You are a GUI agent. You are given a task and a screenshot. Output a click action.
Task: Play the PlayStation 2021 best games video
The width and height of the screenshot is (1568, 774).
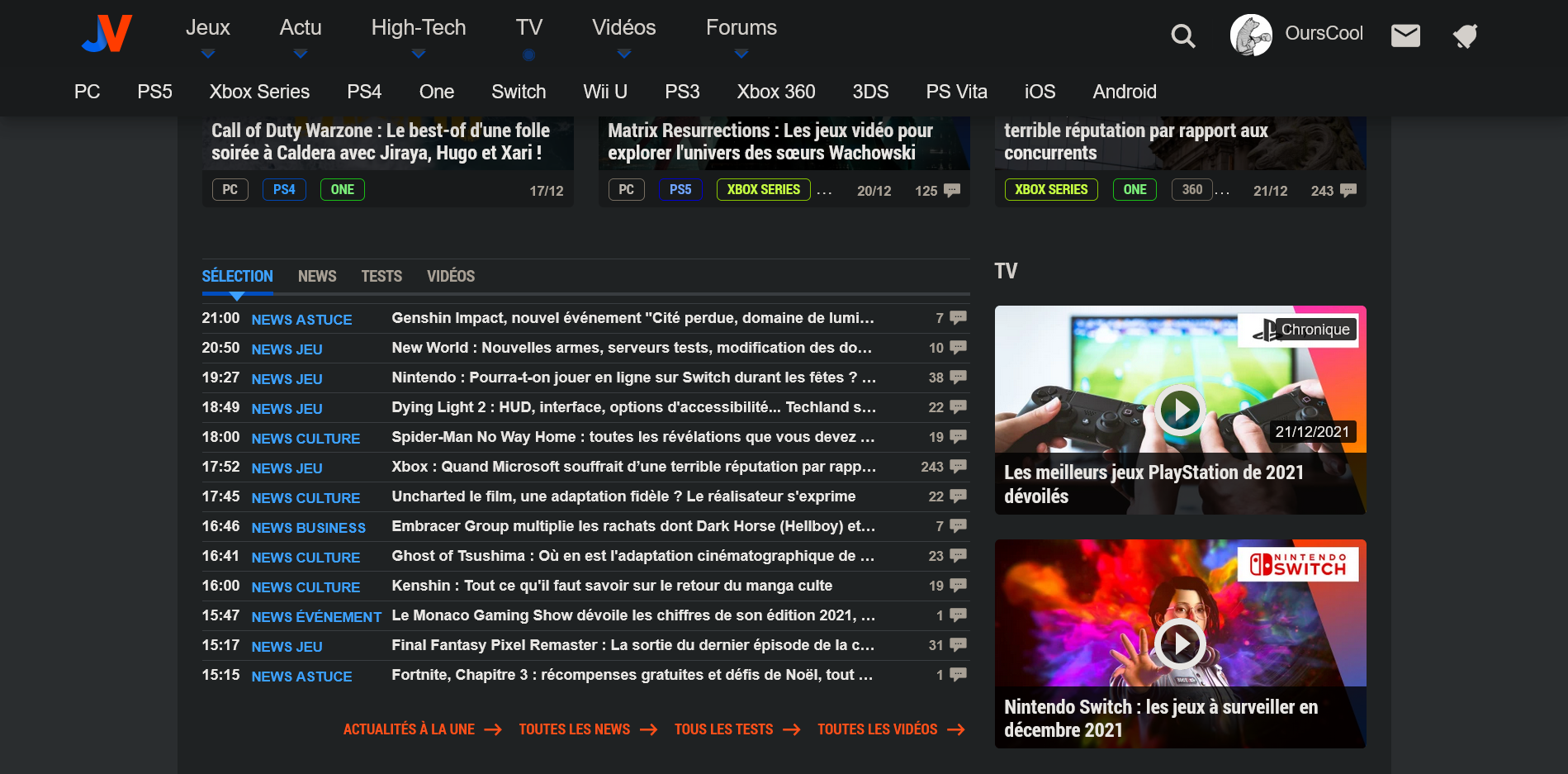pyautogui.click(x=1179, y=410)
